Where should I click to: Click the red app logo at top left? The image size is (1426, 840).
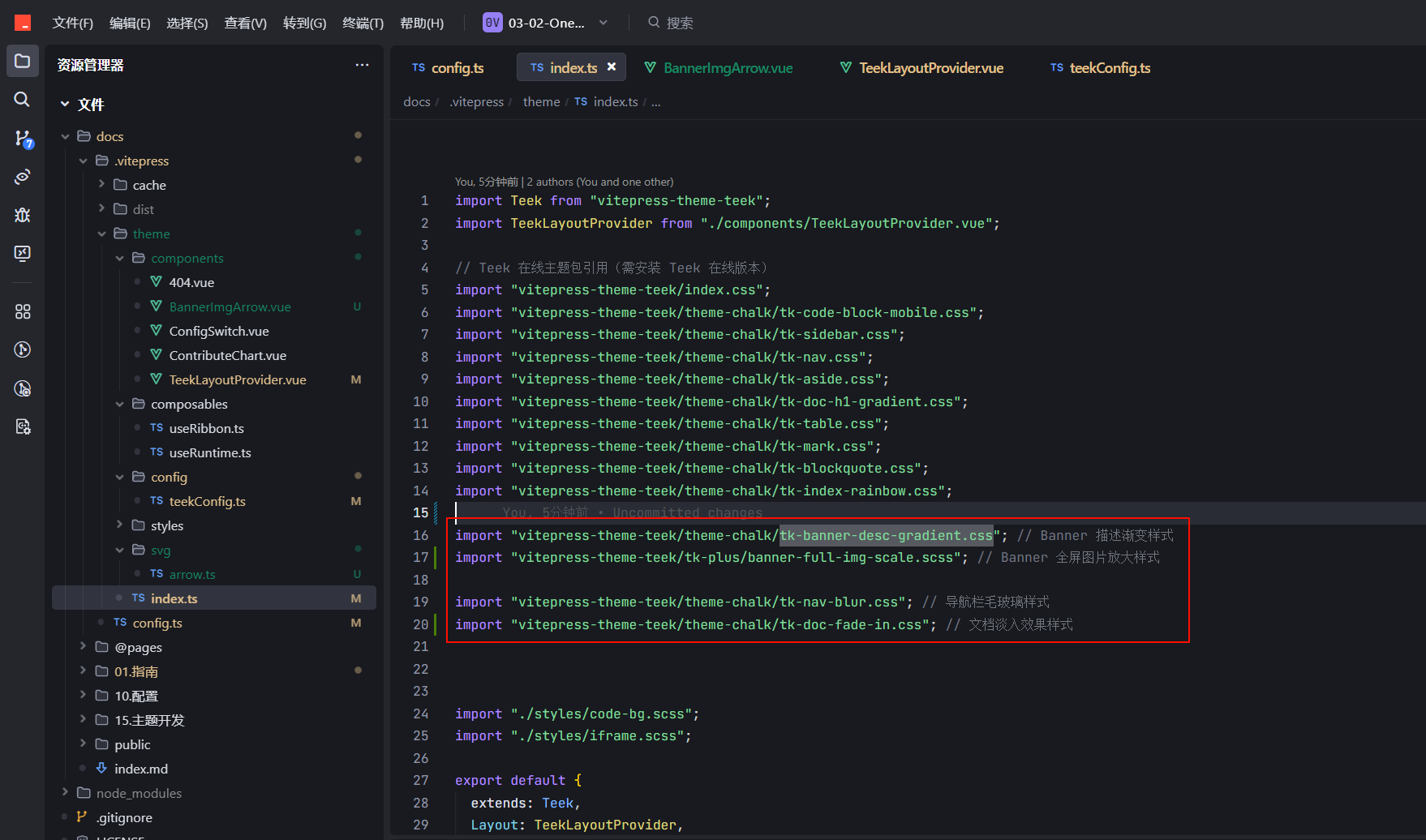23,23
